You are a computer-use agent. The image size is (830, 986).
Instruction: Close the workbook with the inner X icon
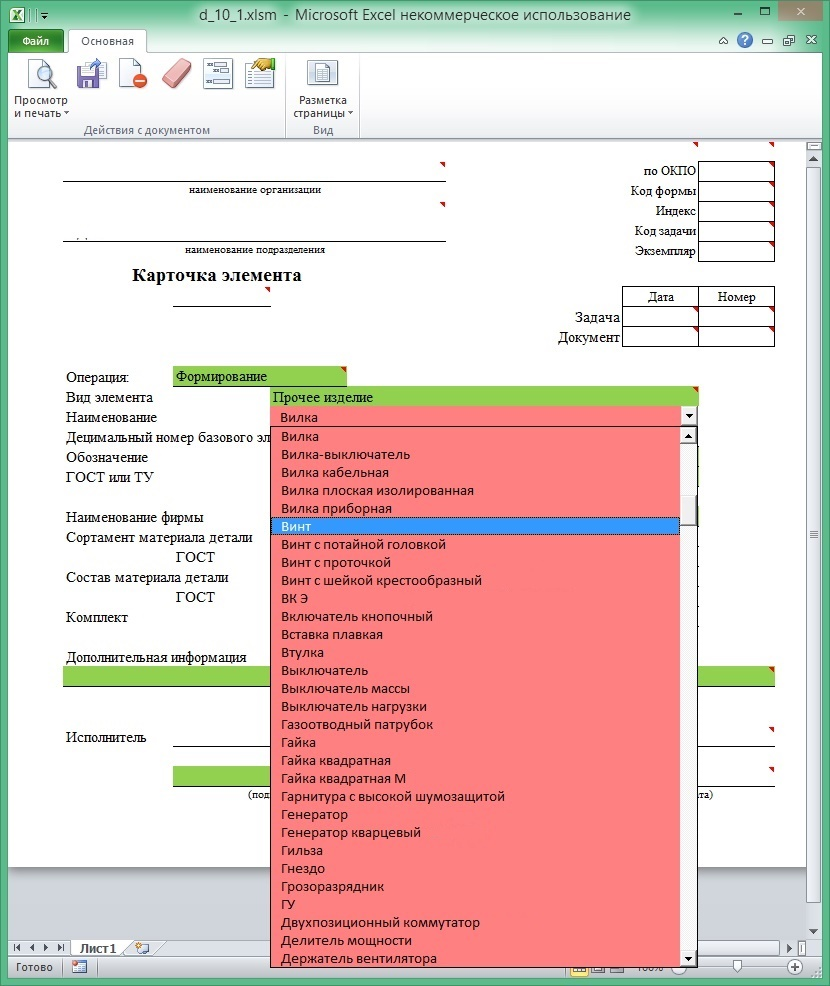[x=811, y=40]
